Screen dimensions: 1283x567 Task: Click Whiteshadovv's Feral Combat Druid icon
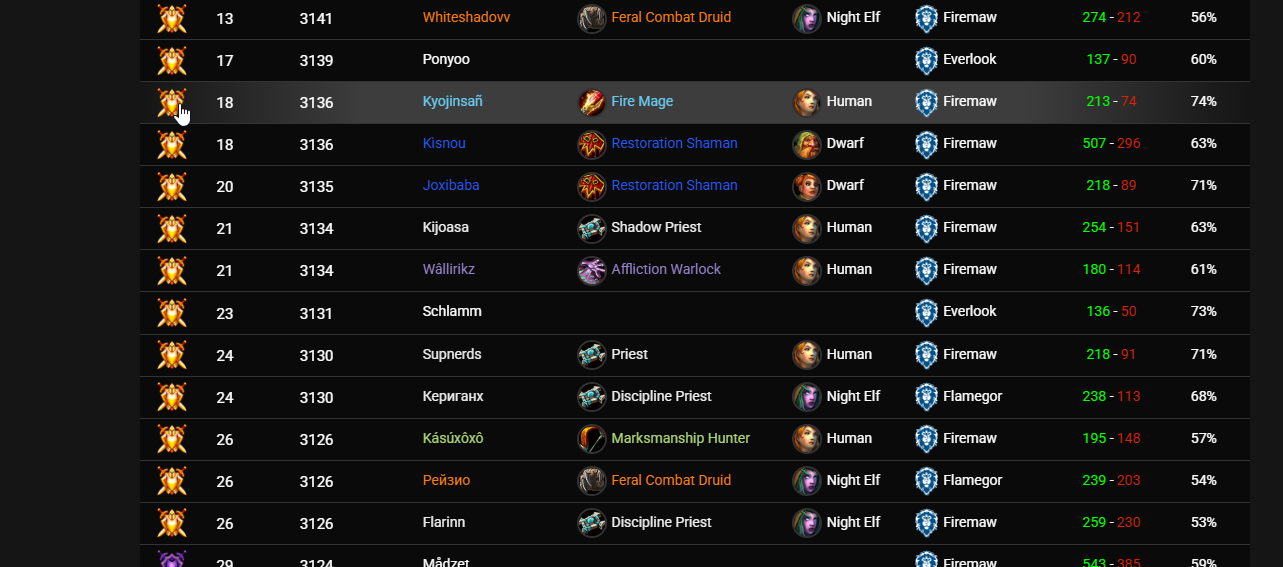[x=592, y=18]
